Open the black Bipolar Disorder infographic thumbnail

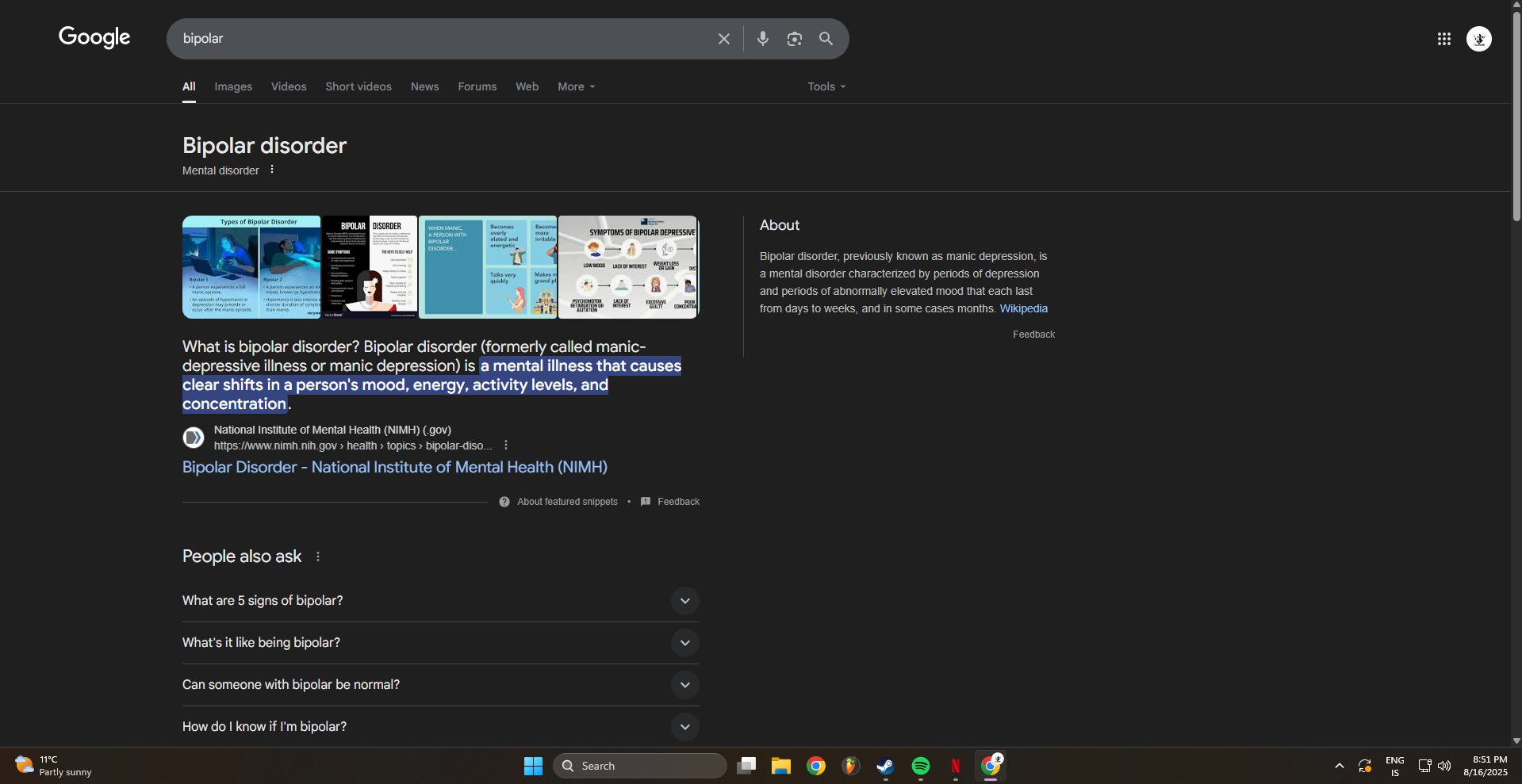coord(370,267)
